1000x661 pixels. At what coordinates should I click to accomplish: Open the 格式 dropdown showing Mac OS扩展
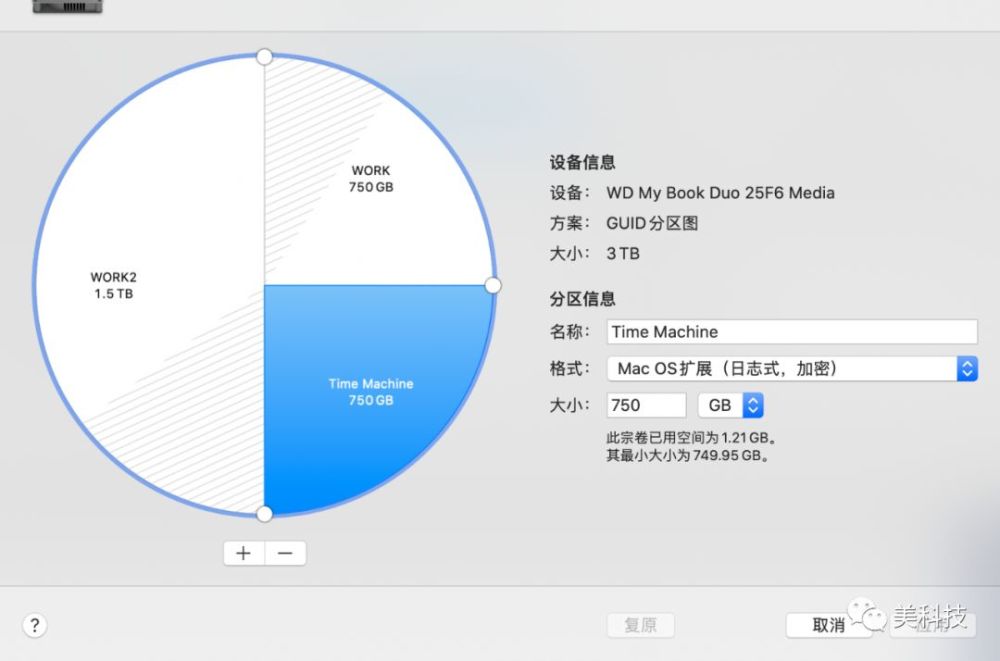coord(792,369)
